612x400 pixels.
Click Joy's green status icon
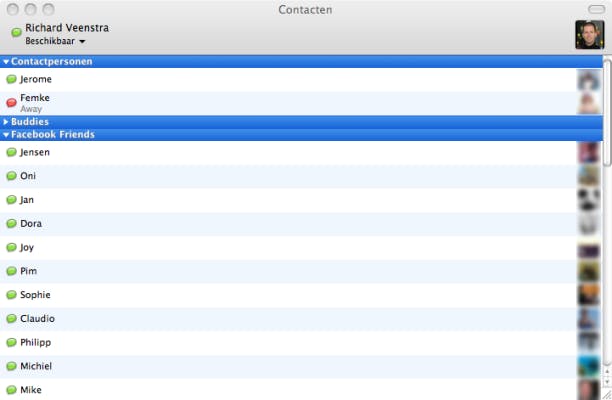point(11,247)
